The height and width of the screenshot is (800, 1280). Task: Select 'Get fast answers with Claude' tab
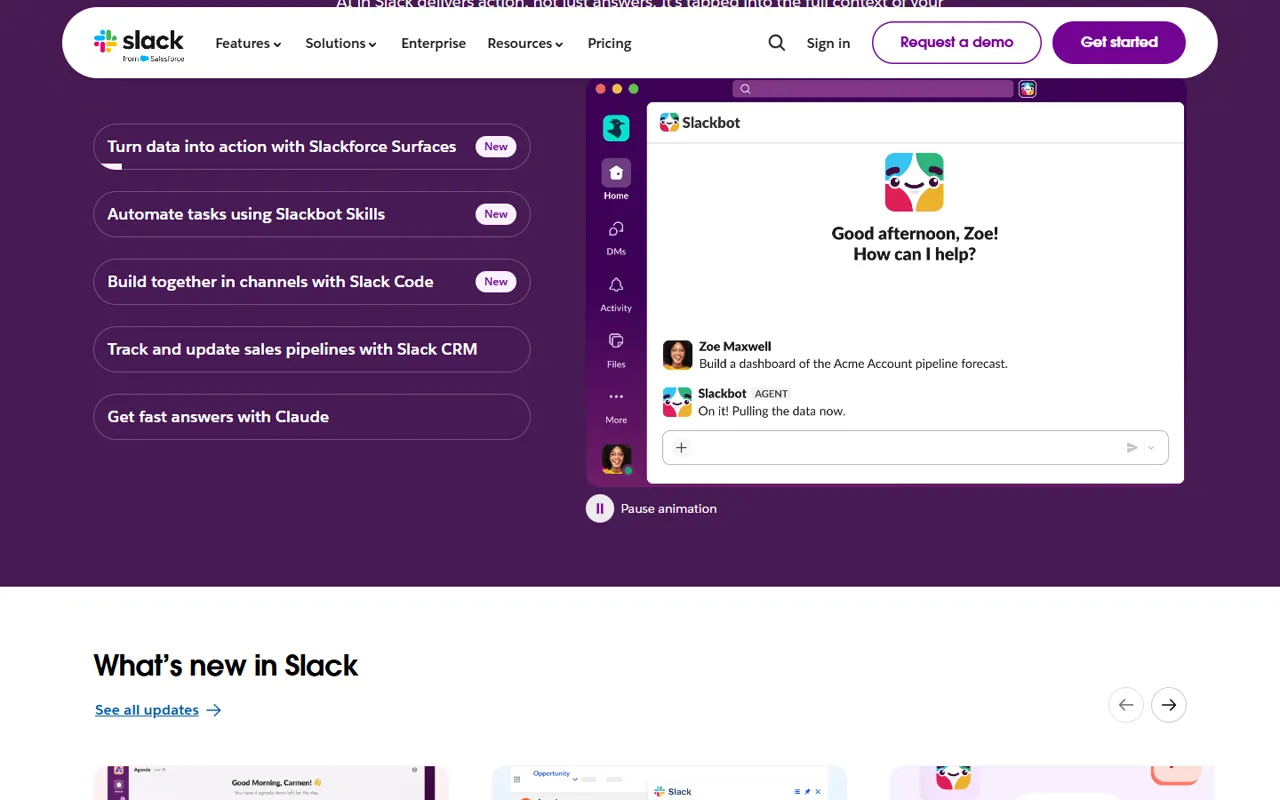(x=312, y=417)
